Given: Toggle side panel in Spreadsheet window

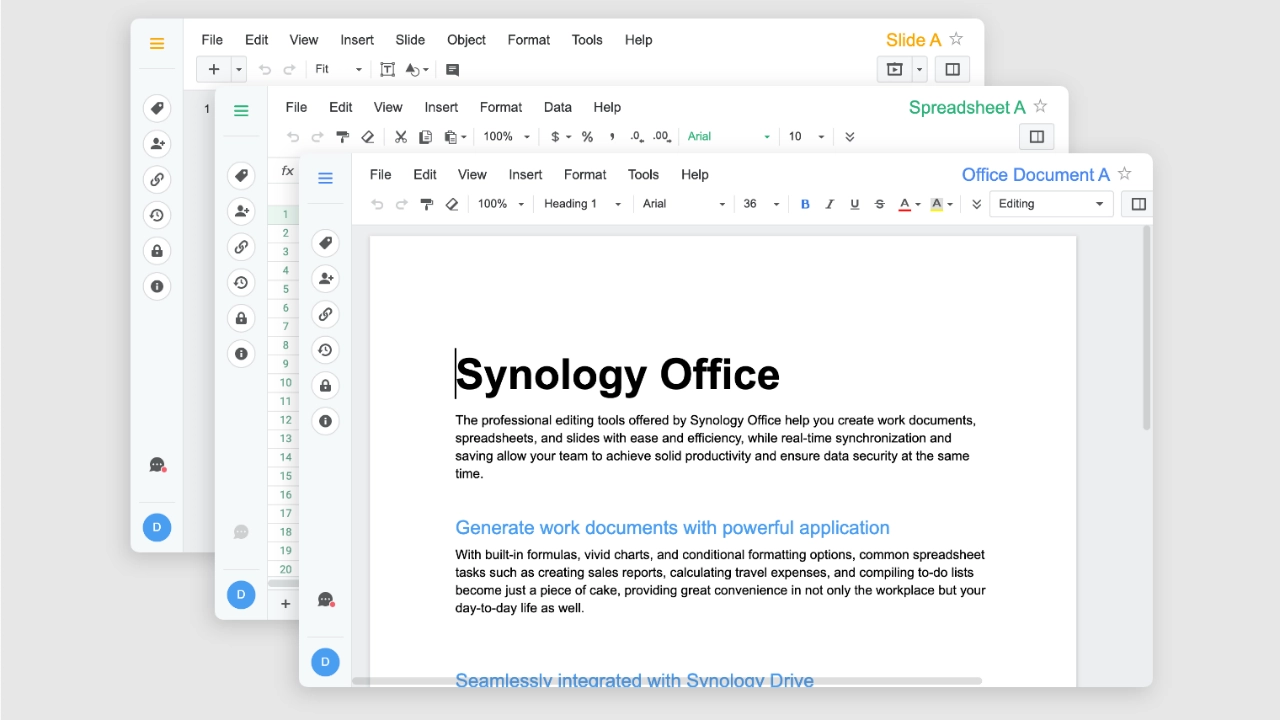Looking at the screenshot, I should pos(1037,137).
